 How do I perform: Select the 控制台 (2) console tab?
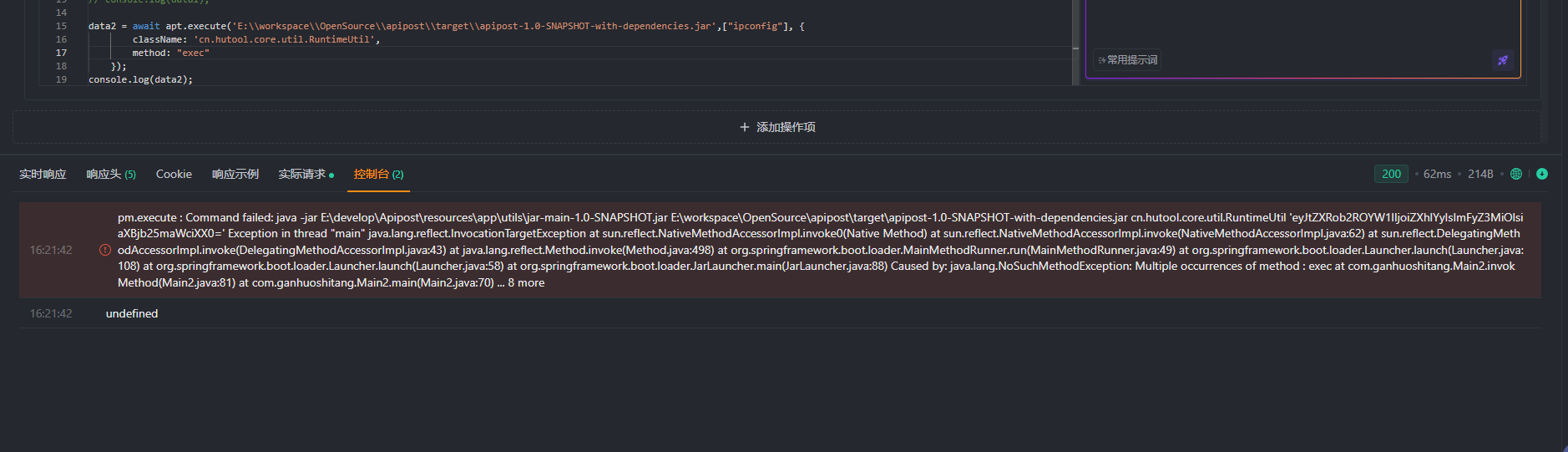378,174
